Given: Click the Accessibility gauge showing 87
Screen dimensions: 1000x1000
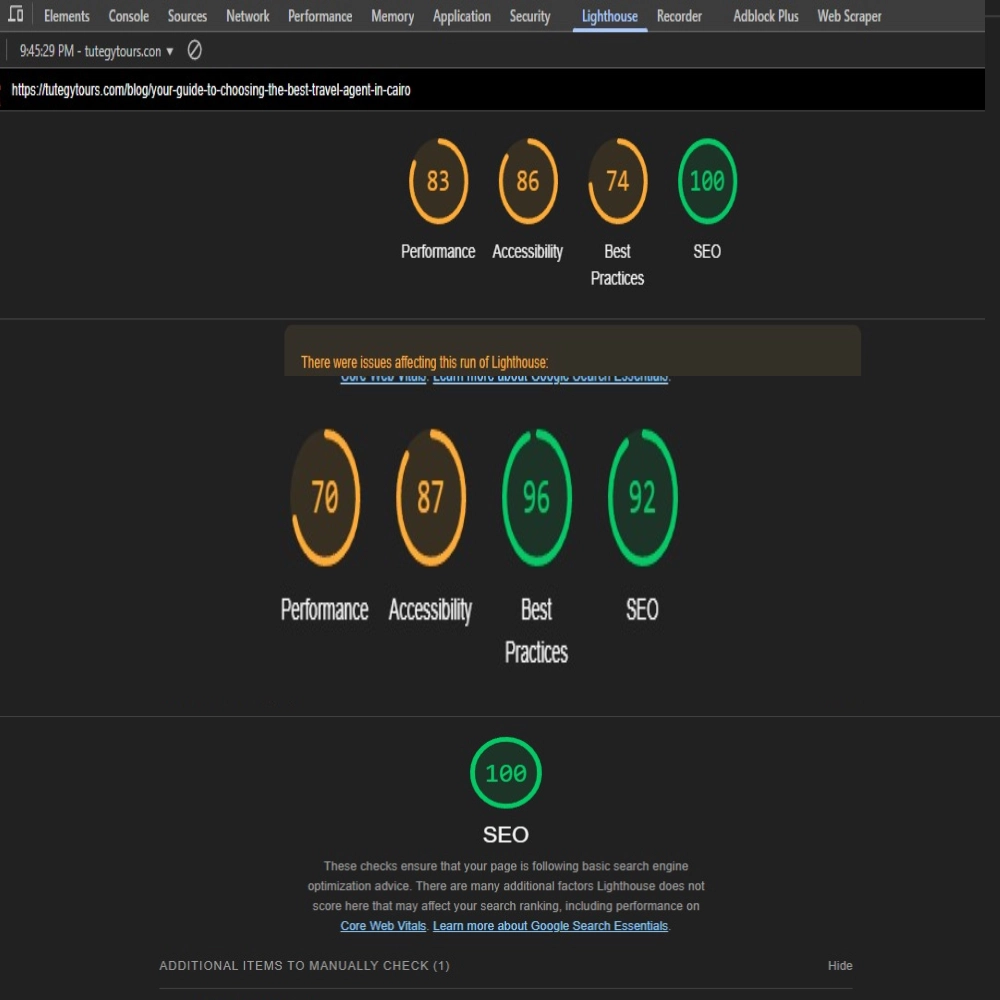Looking at the screenshot, I should [431, 497].
